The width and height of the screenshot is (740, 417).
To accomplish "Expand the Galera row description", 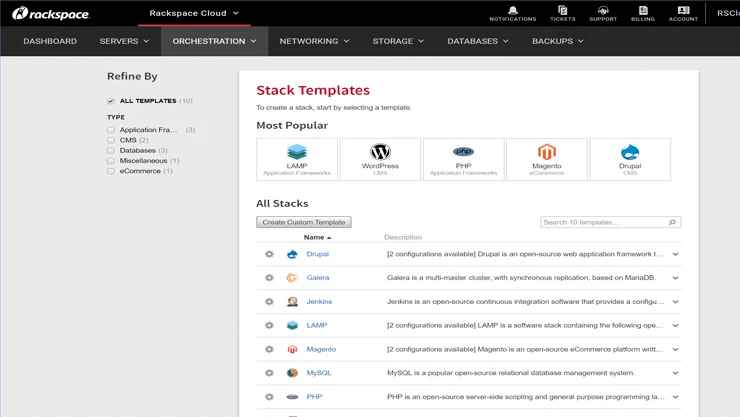I will tap(675, 277).
